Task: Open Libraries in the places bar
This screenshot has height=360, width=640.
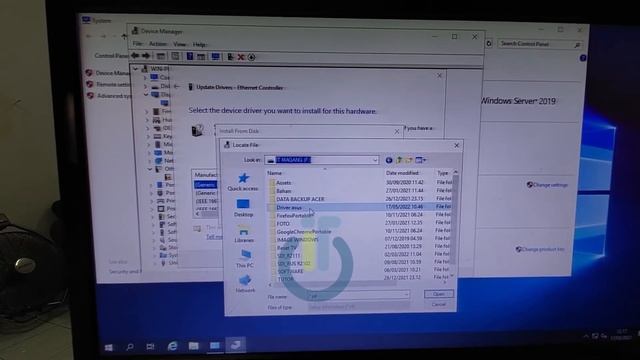Action: tap(244, 234)
